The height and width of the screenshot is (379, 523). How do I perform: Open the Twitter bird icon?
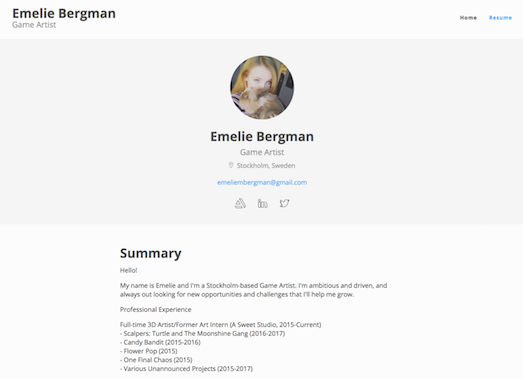[284, 203]
